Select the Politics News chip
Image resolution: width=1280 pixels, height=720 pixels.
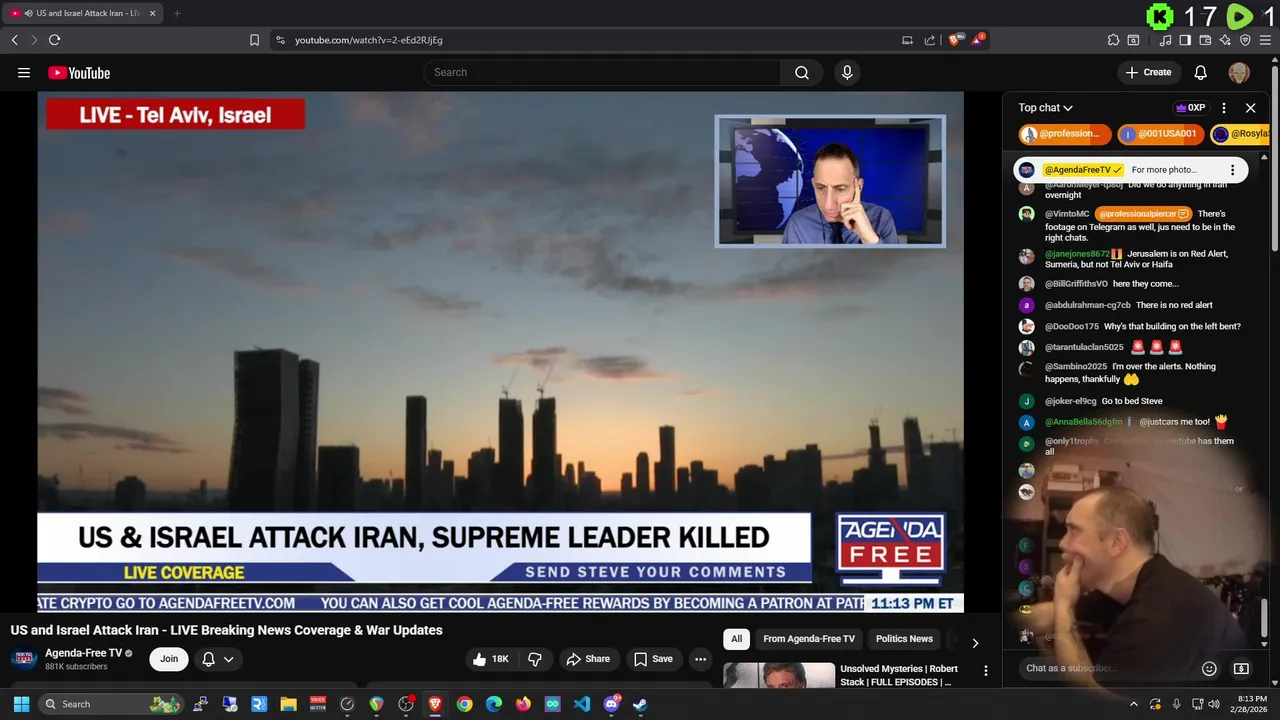904,639
